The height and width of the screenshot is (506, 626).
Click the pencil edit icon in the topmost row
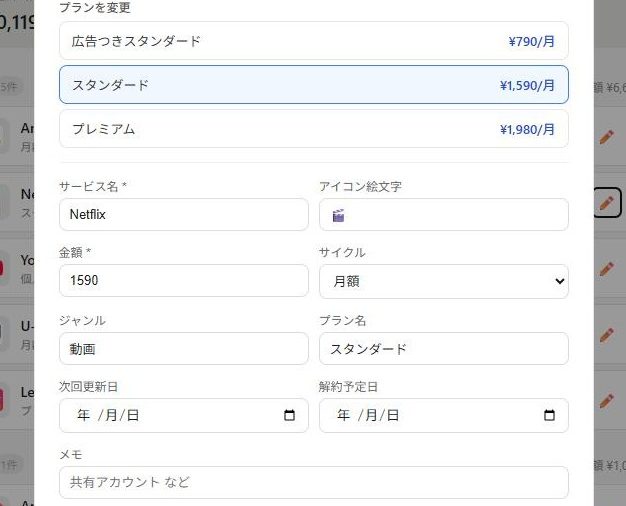point(607,137)
